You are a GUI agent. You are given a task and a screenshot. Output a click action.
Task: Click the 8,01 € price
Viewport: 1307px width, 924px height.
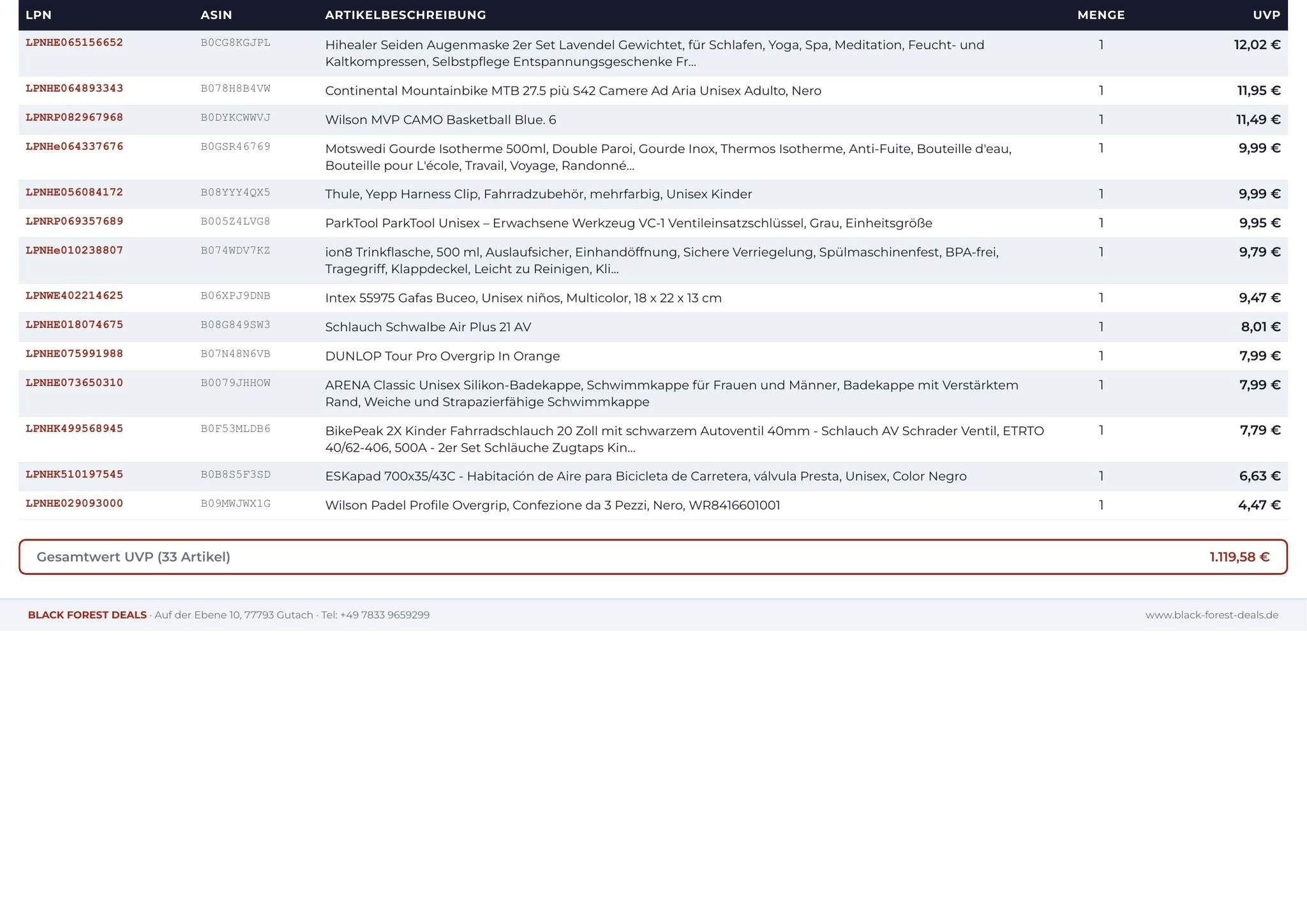[x=1261, y=327]
